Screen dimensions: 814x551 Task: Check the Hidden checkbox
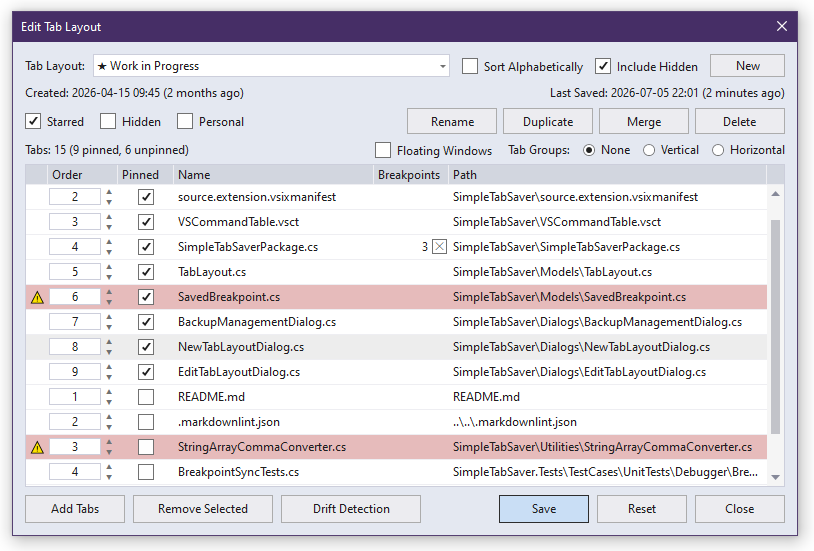point(108,122)
